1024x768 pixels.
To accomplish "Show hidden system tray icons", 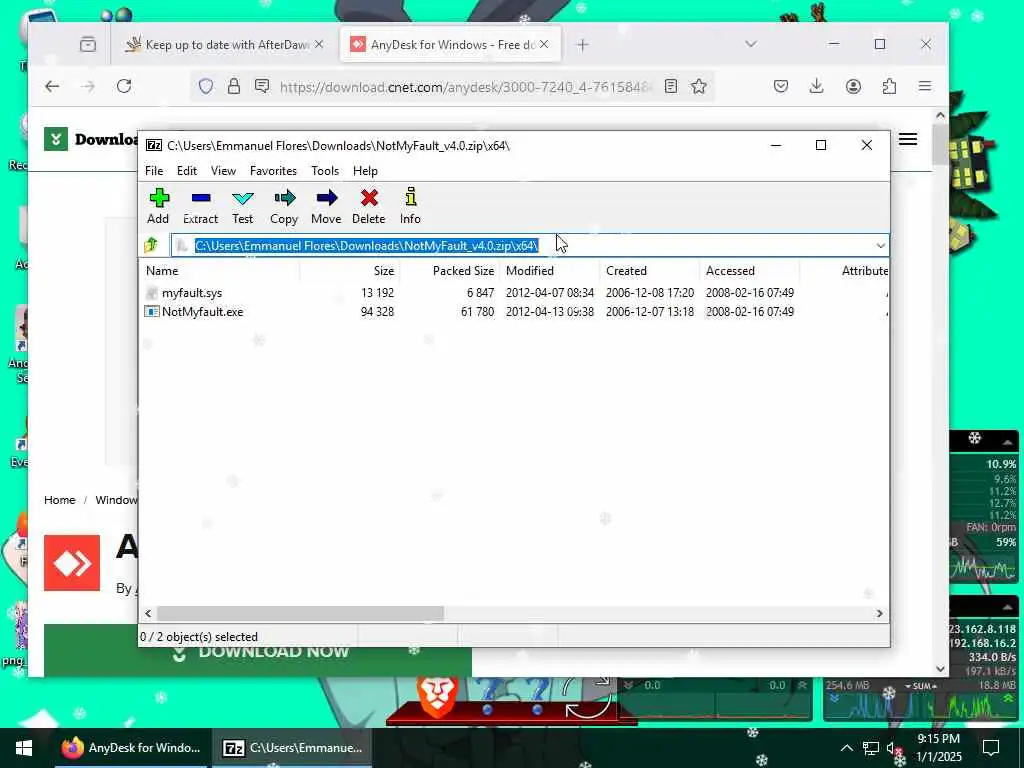I will point(846,748).
